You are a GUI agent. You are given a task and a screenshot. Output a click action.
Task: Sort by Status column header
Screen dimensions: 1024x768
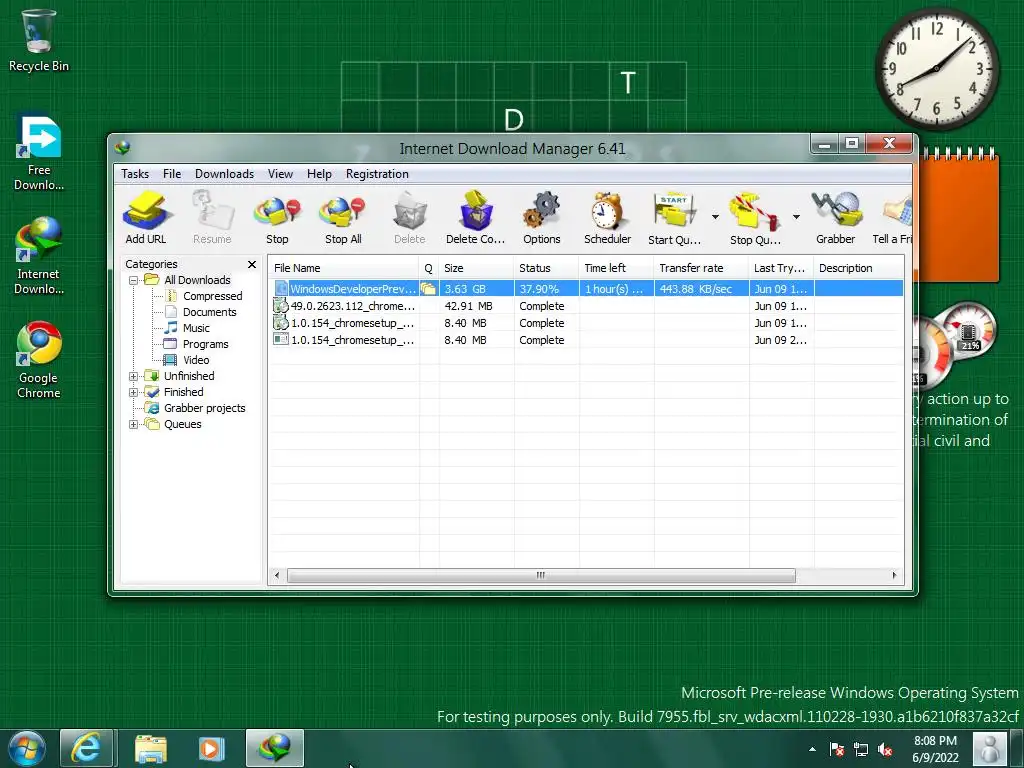[546, 268]
